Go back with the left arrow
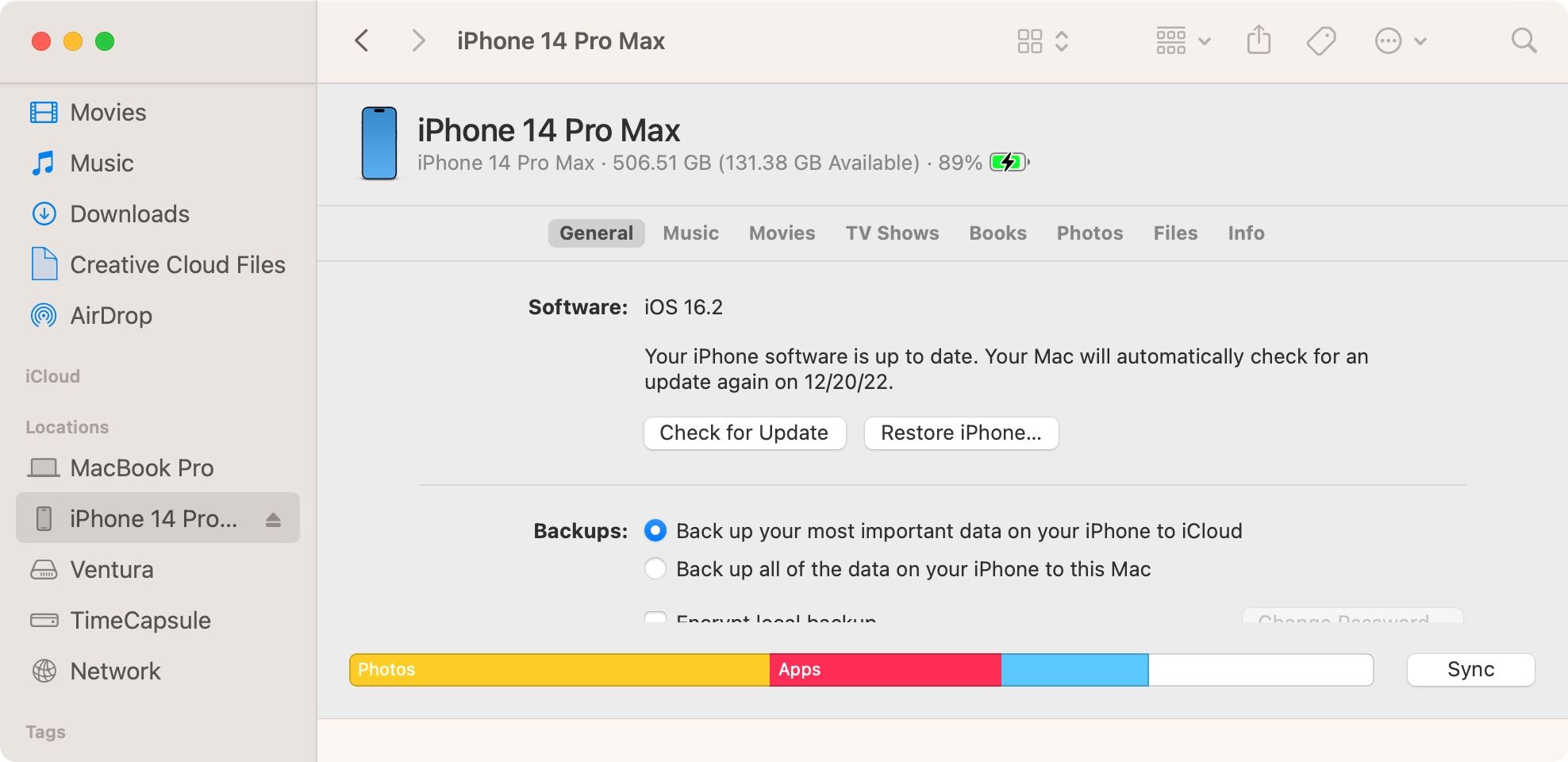1568x762 pixels. 362,40
